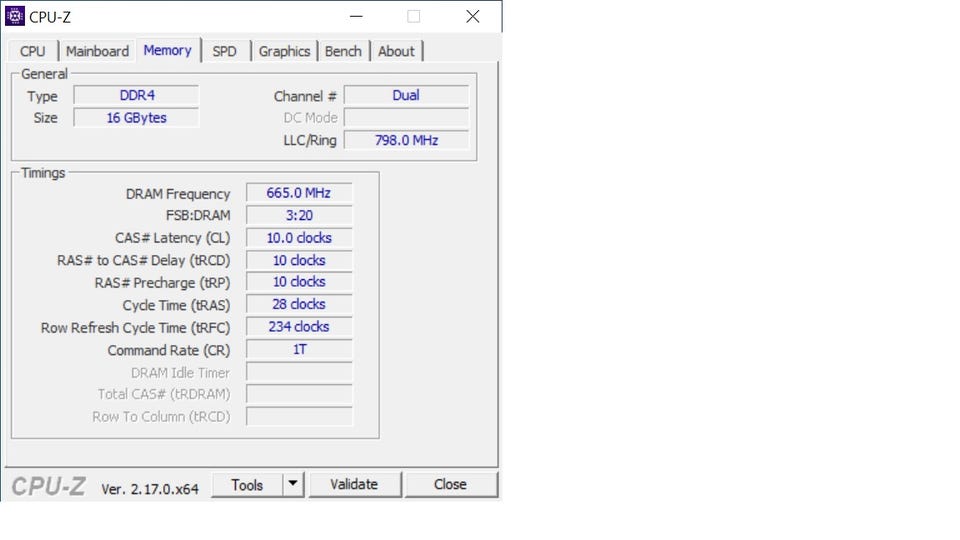Click the empty DC Mode field
The width and height of the screenshot is (960, 540).
point(407,118)
